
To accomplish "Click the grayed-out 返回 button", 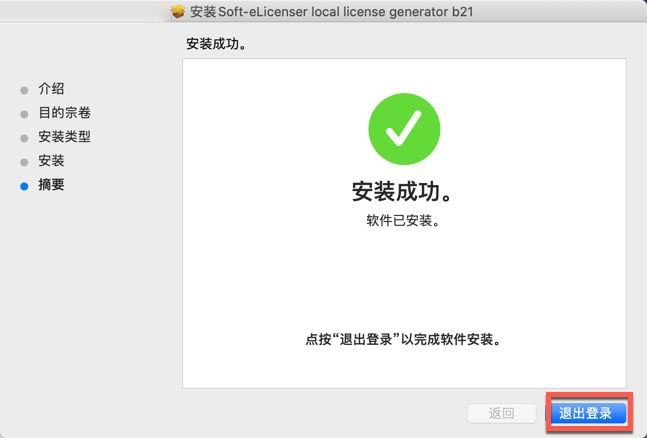I will pyautogui.click(x=501, y=413).
